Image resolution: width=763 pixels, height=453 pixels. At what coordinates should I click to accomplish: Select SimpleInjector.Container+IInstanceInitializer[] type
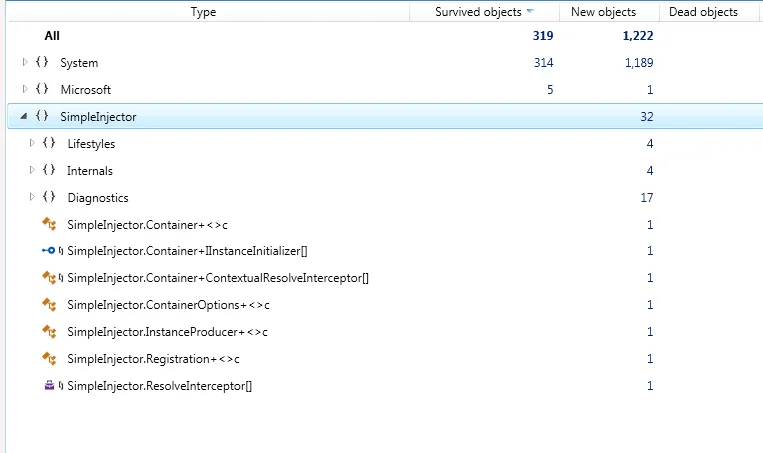click(x=187, y=251)
